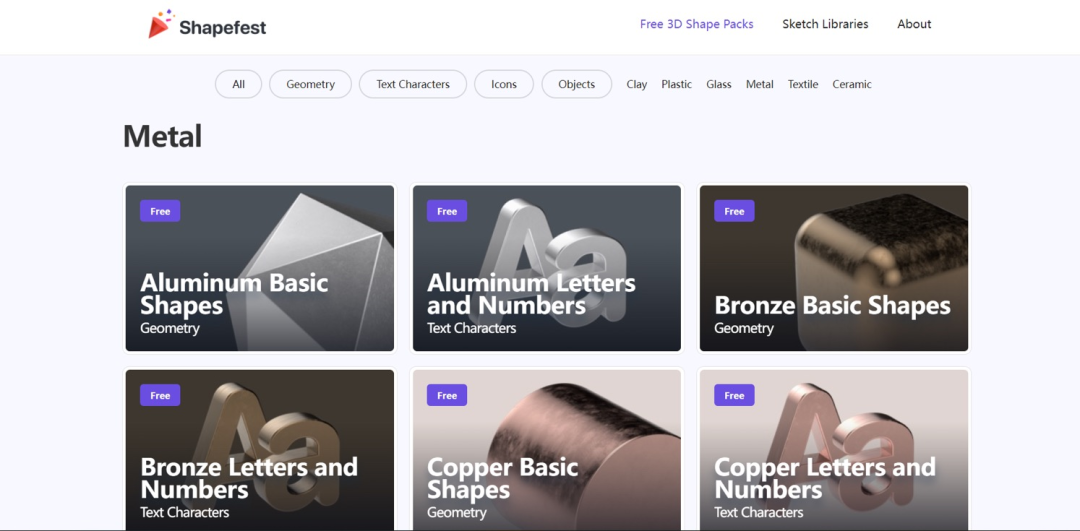Image resolution: width=1080 pixels, height=531 pixels.
Task: Click Free badge on Copper Basic Shapes
Action: click(447, 395)
